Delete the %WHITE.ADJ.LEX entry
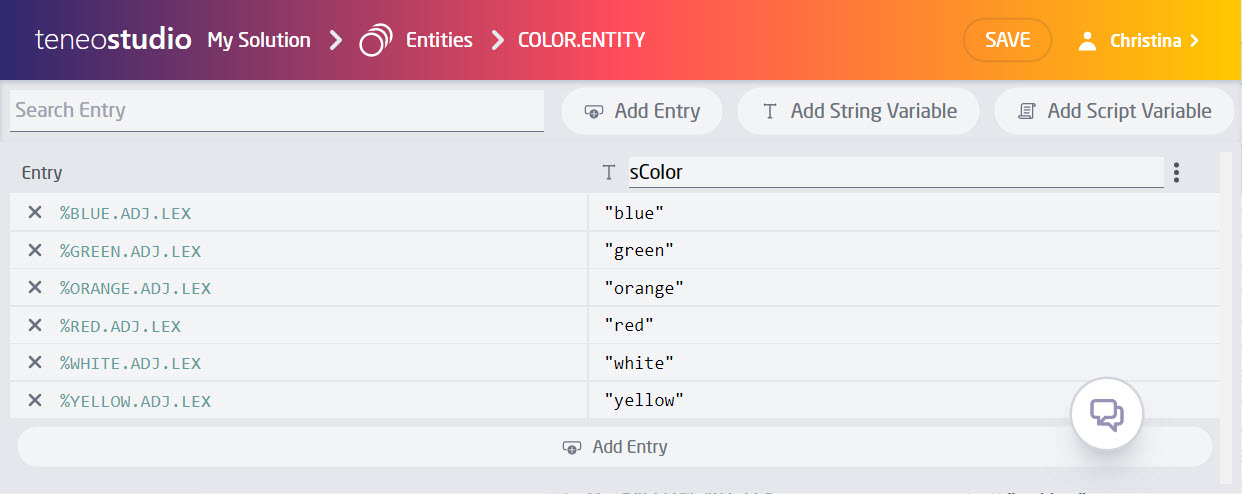 35,363
